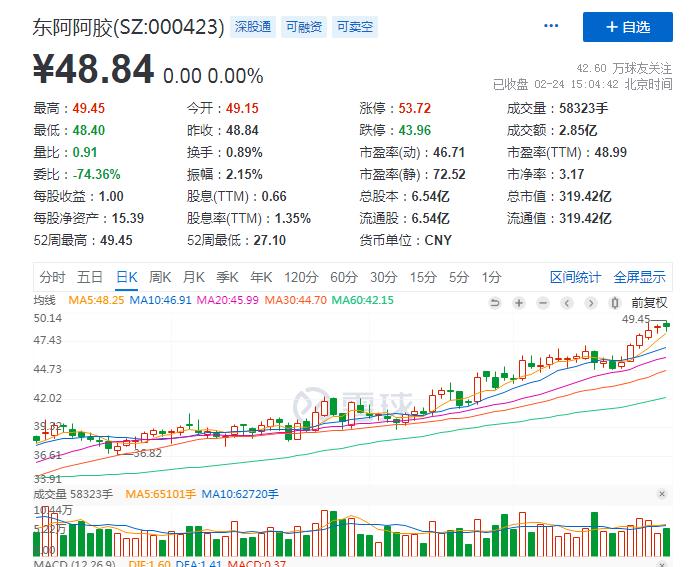This screenshot has height=567, width=691.
Task: Zoom in the K-line chart with plus icon
Action: click(519, 303)
